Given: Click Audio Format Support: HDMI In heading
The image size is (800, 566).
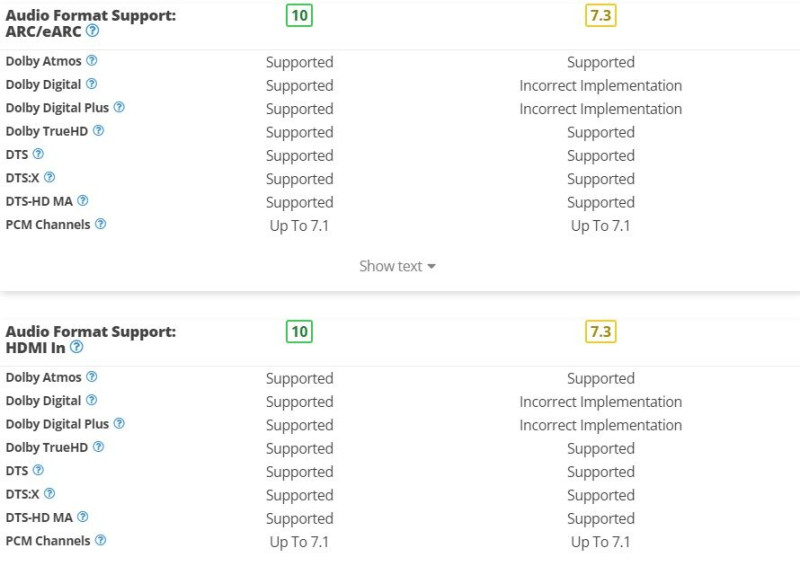Looking at the screenshot, I should coord(90,339).
